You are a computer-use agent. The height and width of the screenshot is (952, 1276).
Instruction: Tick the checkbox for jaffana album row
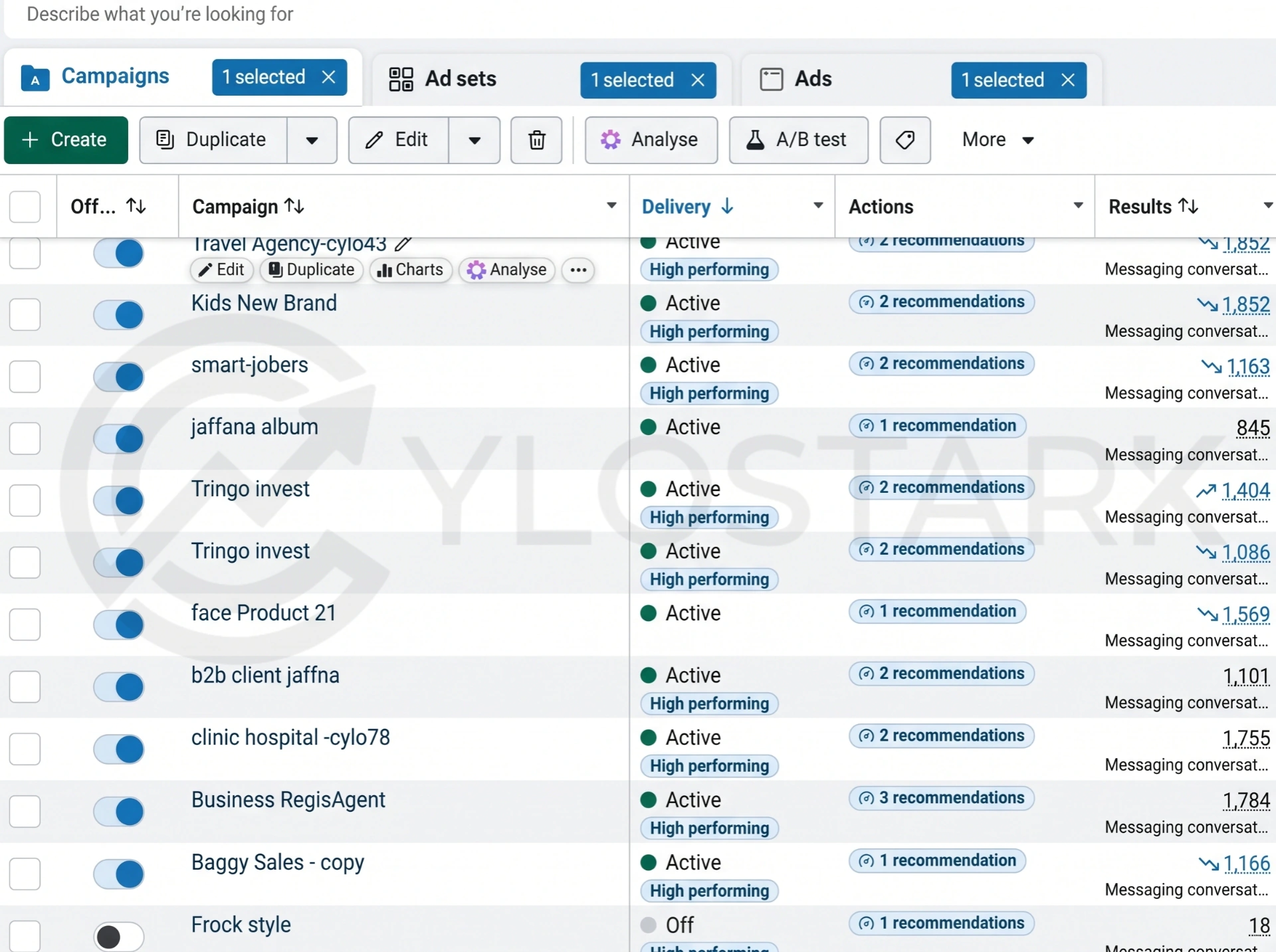(x=25, y=438)
